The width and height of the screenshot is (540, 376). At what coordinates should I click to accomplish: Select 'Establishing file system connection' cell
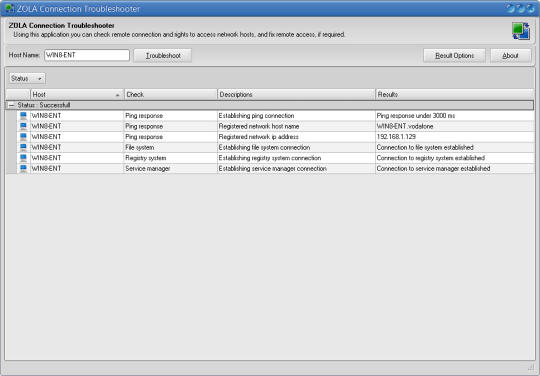point(296,147)
